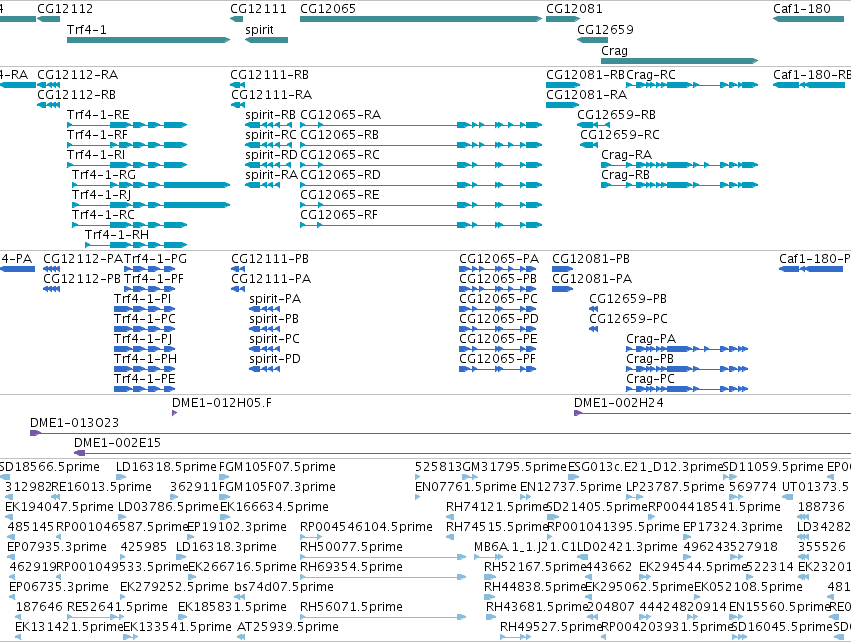Select EST RP004546104.5prime
This screenshot has width=851, height=642.
tap(311, 537)
